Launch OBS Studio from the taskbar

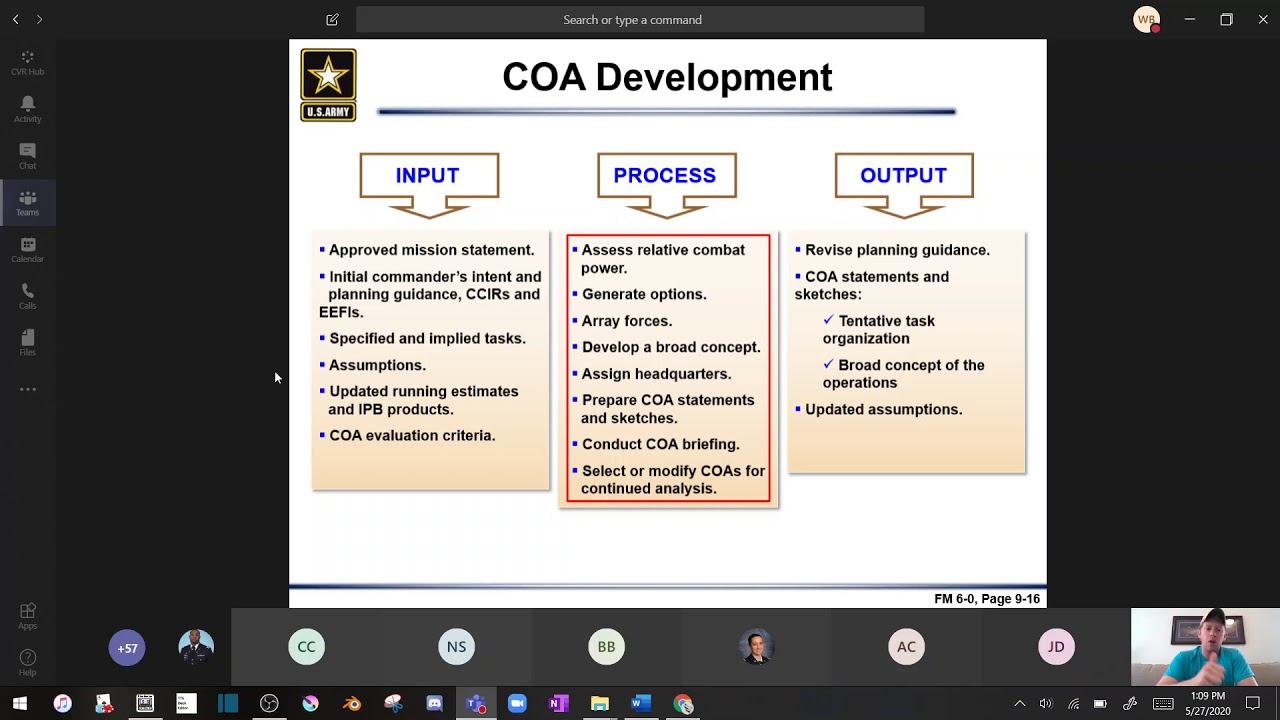[269, 703]
